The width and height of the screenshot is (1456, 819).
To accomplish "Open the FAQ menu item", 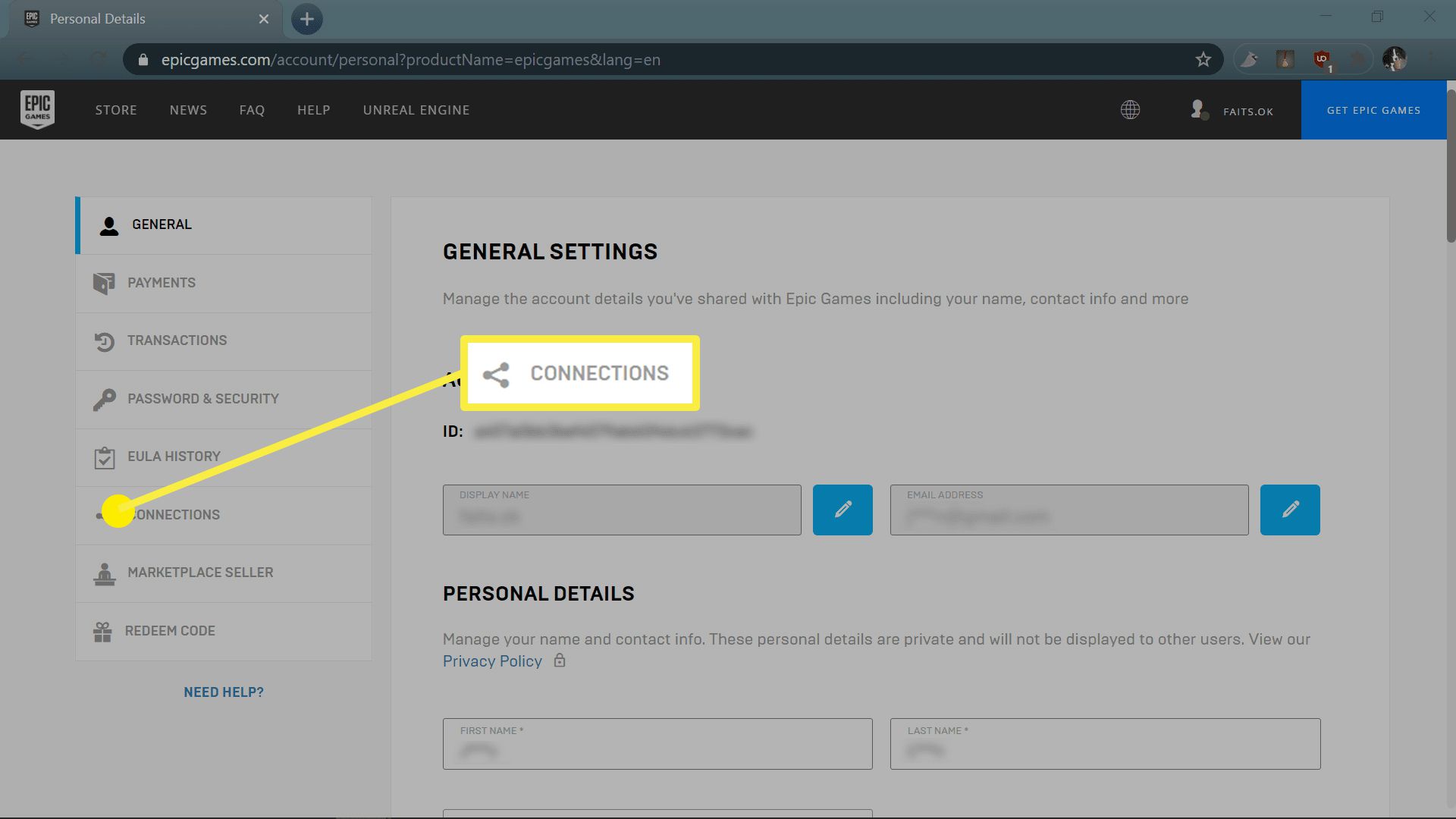I will click(252, 110).
